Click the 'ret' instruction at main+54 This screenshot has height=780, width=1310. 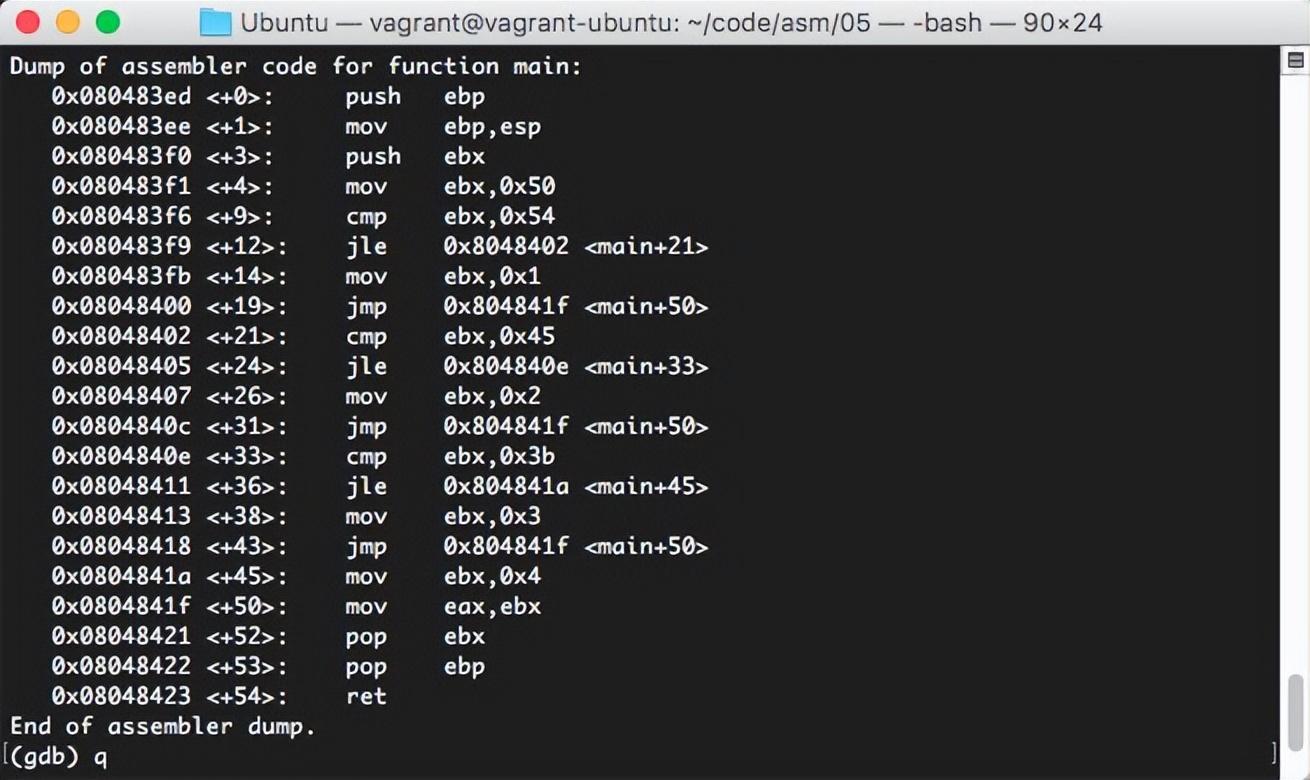(x=366, y=696)
